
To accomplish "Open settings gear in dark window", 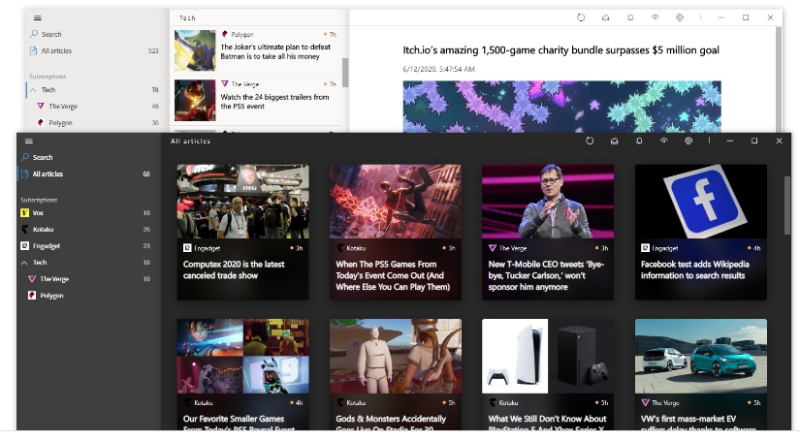I will (688, 141).
